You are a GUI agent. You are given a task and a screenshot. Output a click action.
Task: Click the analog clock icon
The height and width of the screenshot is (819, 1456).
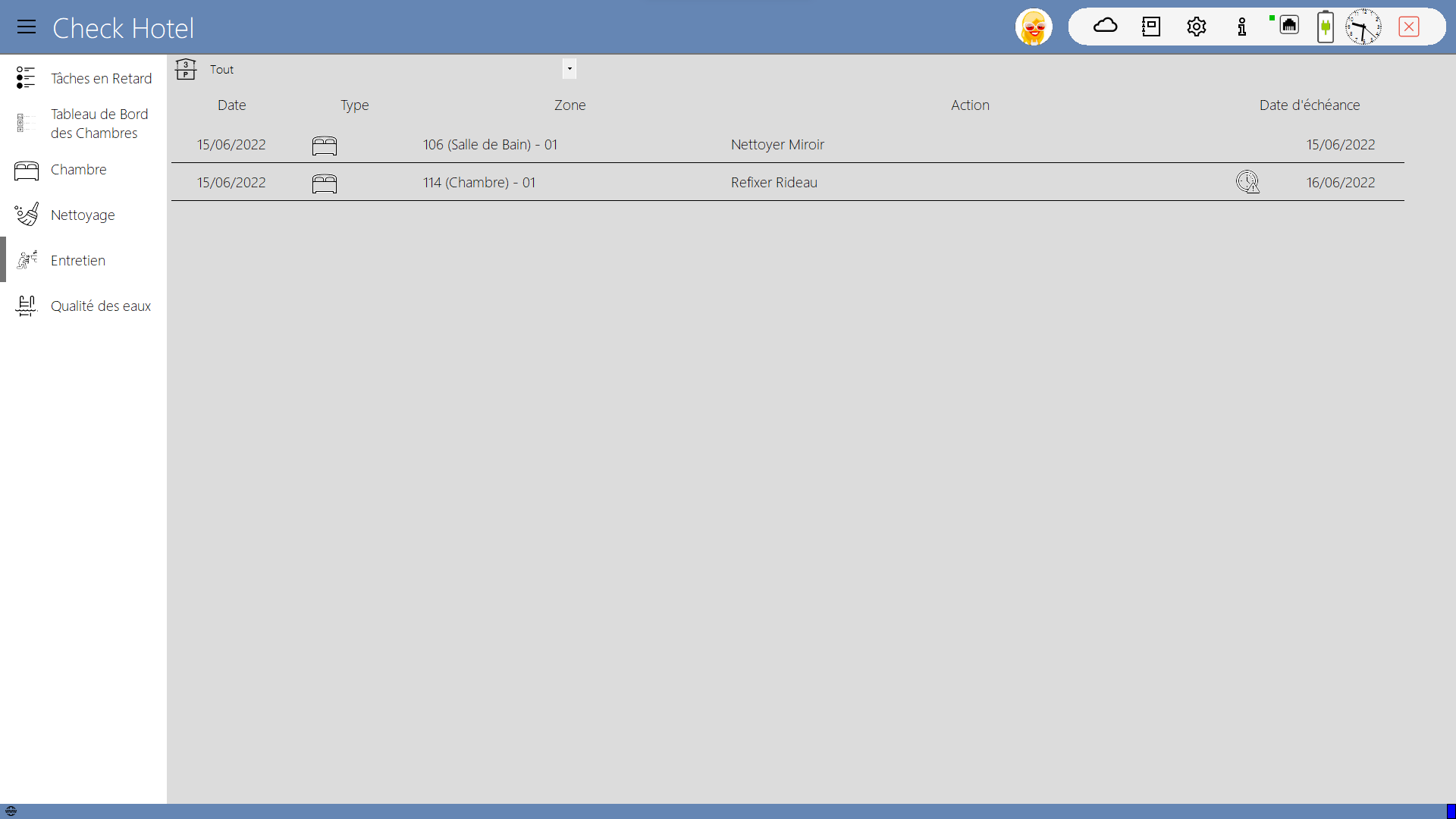coord(1363,27)
